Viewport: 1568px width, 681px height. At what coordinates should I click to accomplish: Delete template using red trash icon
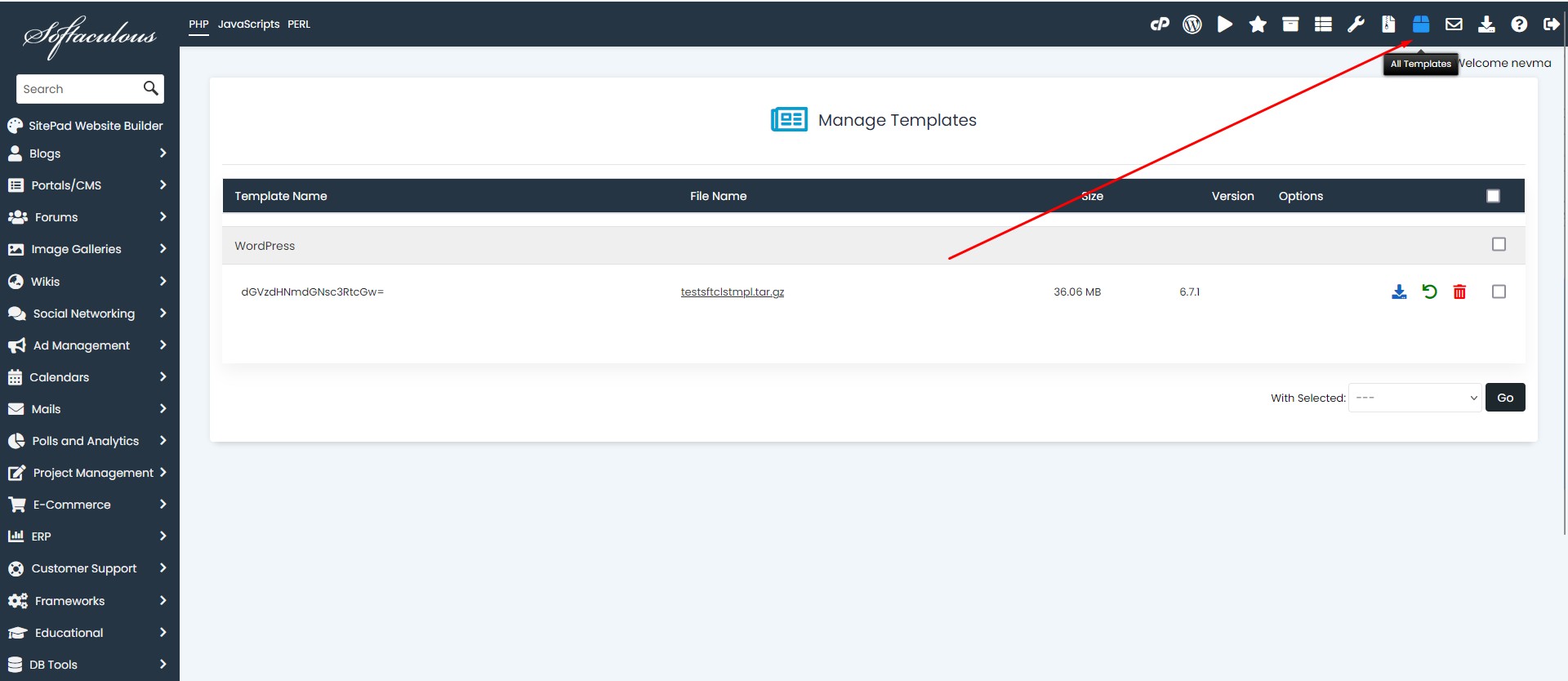click(1459, 292)
